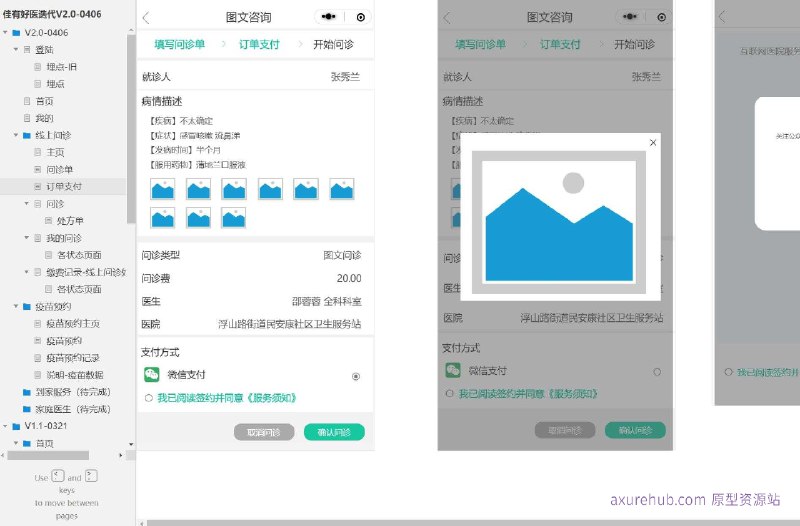Select the 订单支付 page in sidebar tree

pos(64,187)
